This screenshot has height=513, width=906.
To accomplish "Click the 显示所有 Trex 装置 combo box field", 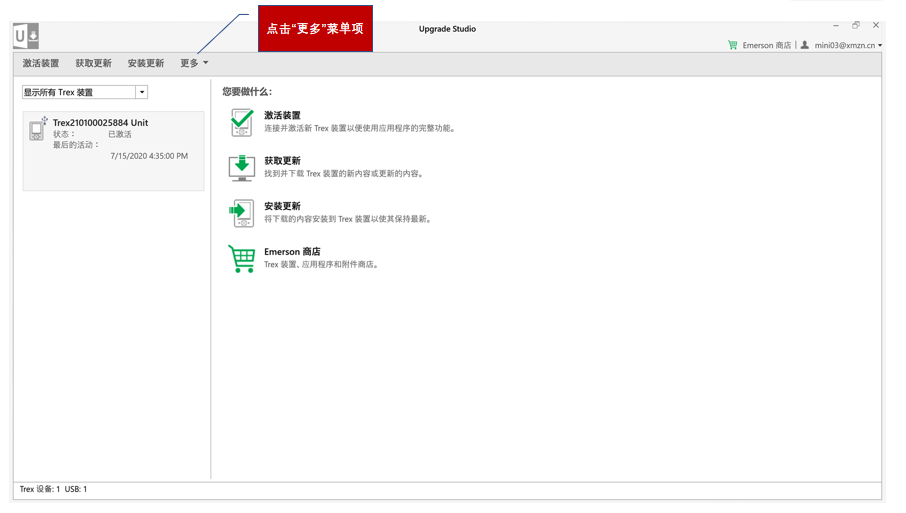I will 78,92.
